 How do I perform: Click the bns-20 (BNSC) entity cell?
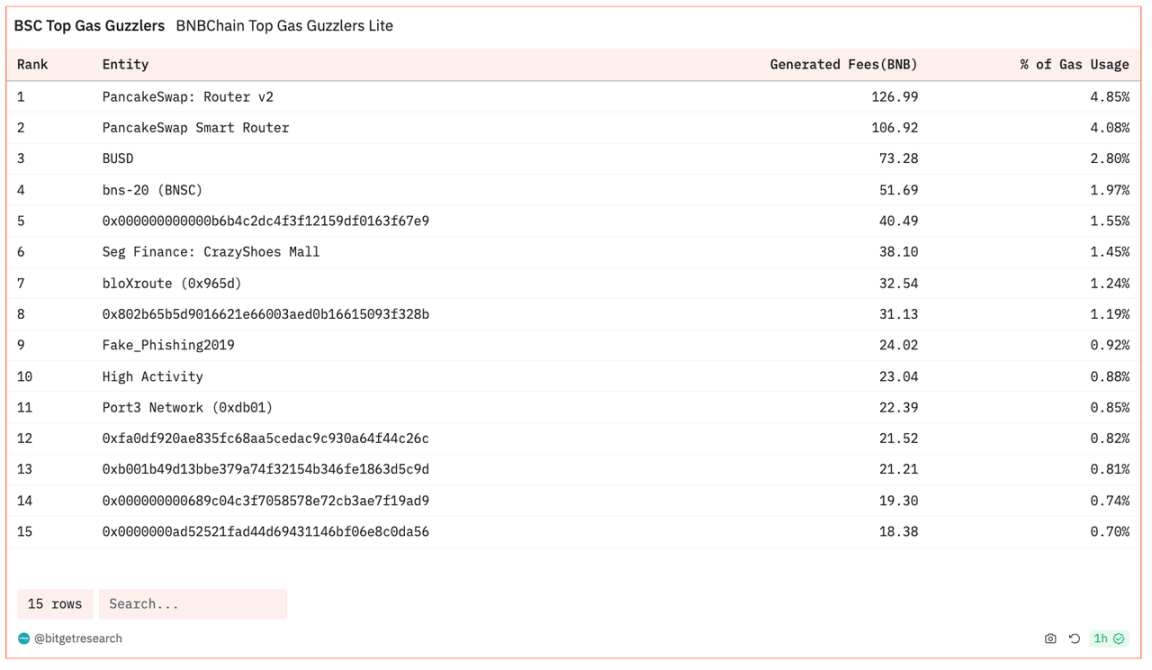pos(152,190)
